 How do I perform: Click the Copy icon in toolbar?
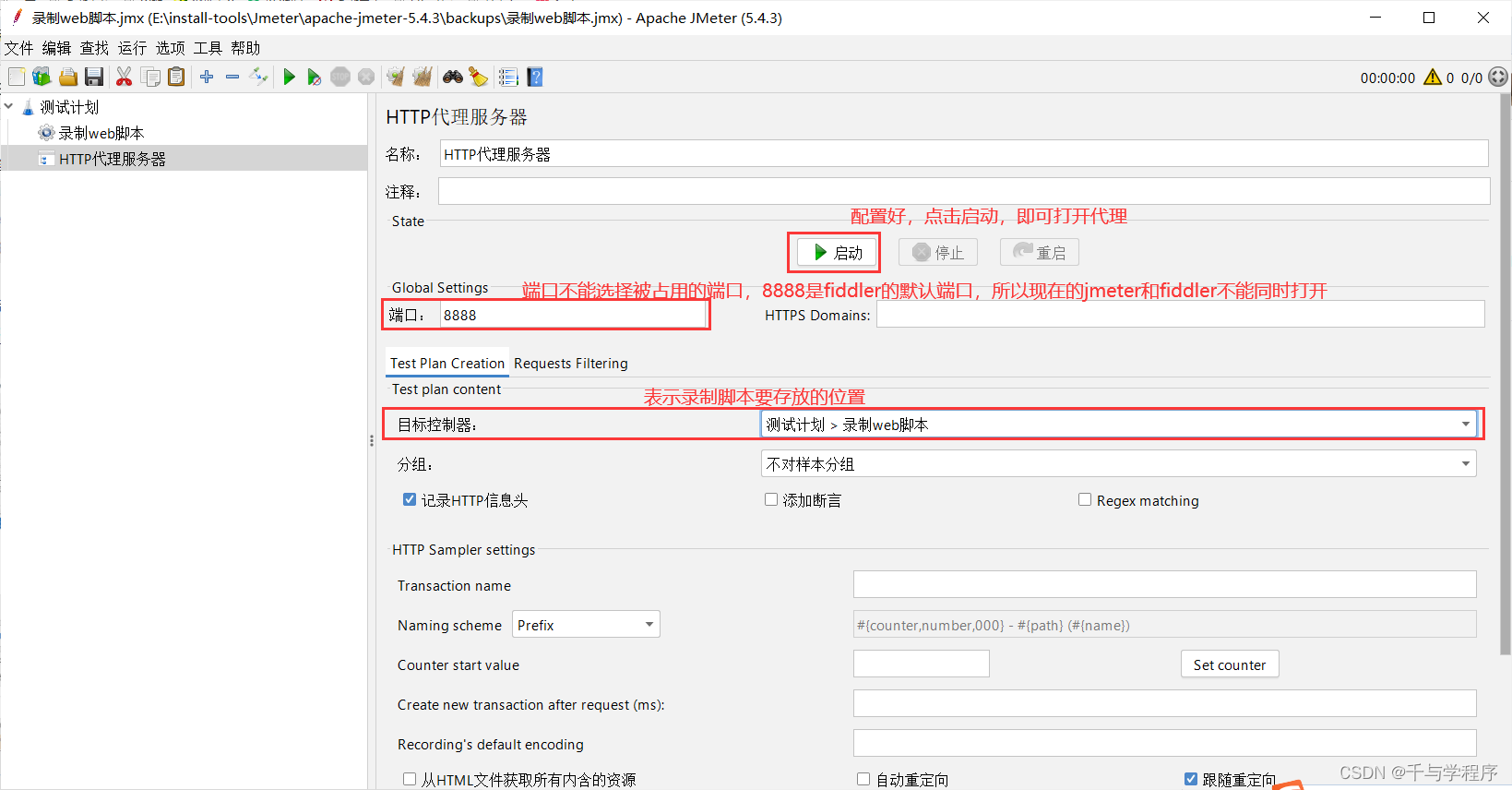pyautogui.click(x=150, y=77)
